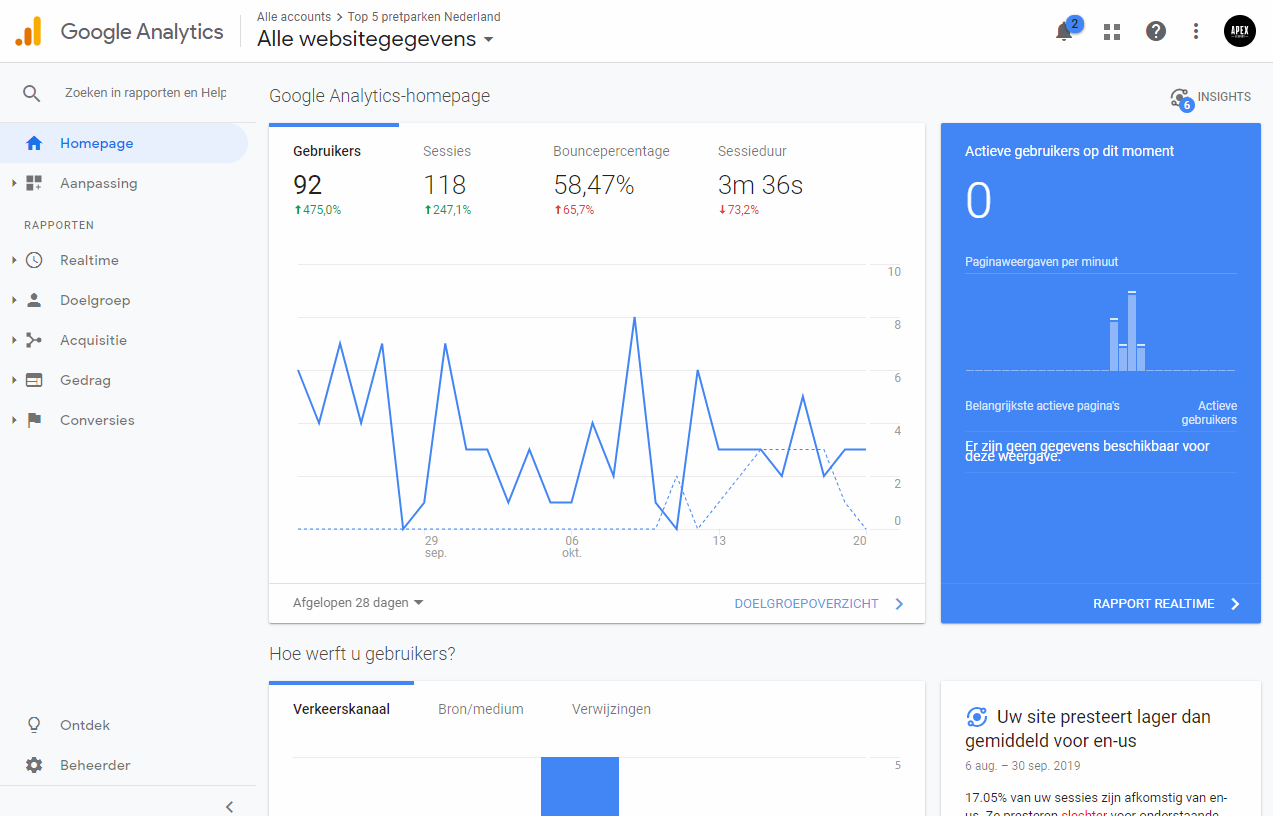Expand the Realtime reports arrow
The height and width of the screenshot is (816, 1273).
14,260
